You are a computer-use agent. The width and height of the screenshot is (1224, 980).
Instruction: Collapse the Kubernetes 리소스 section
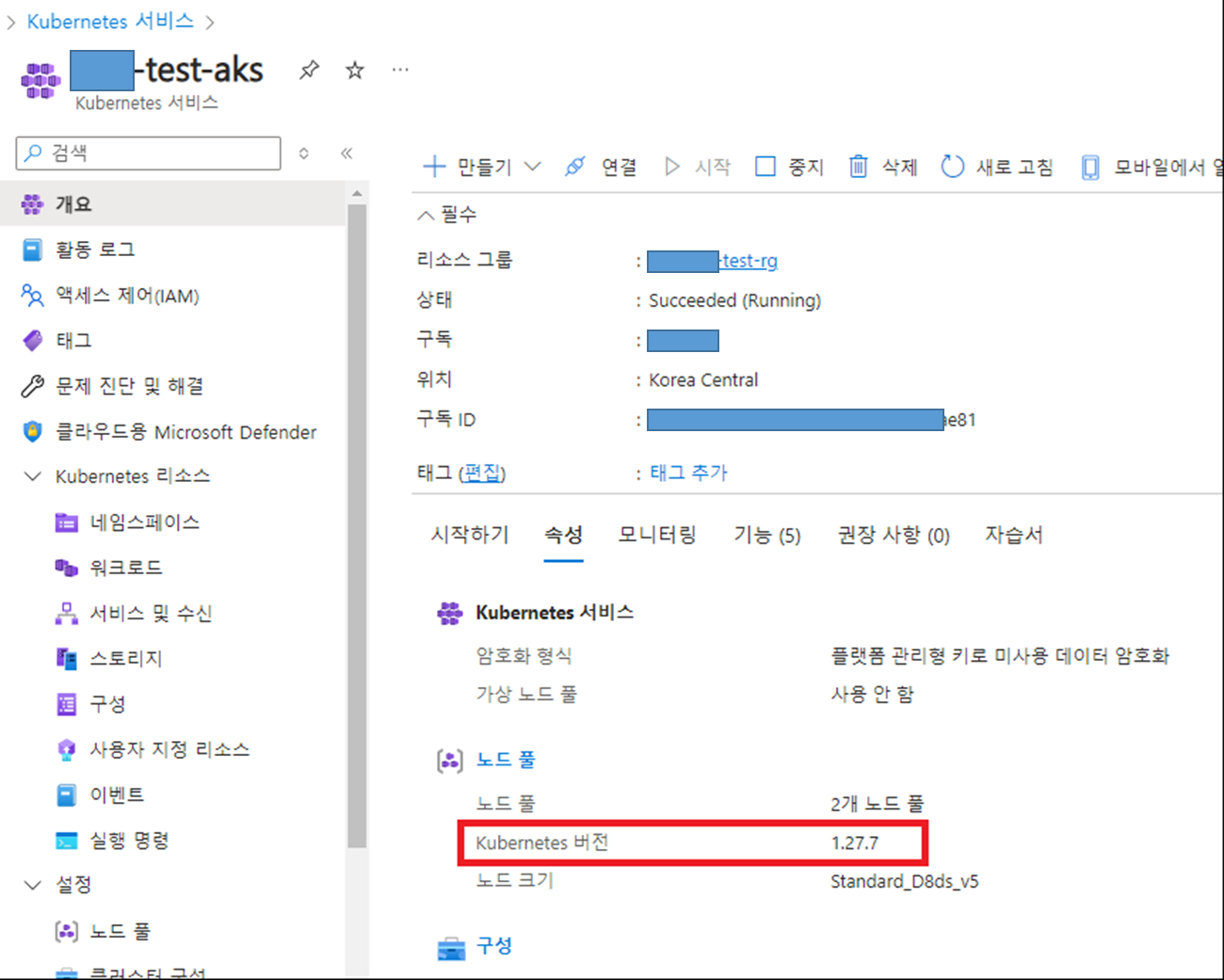(32, 476)
